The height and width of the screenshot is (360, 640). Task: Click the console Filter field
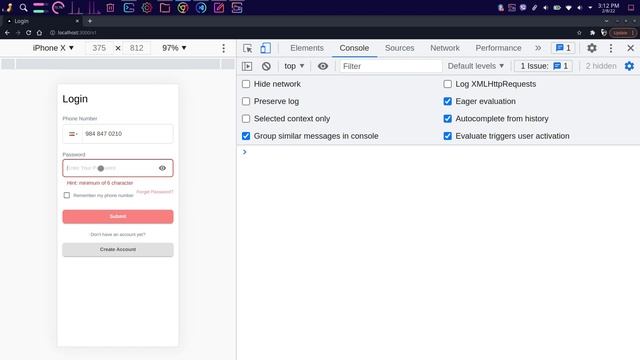click(391, 66)
